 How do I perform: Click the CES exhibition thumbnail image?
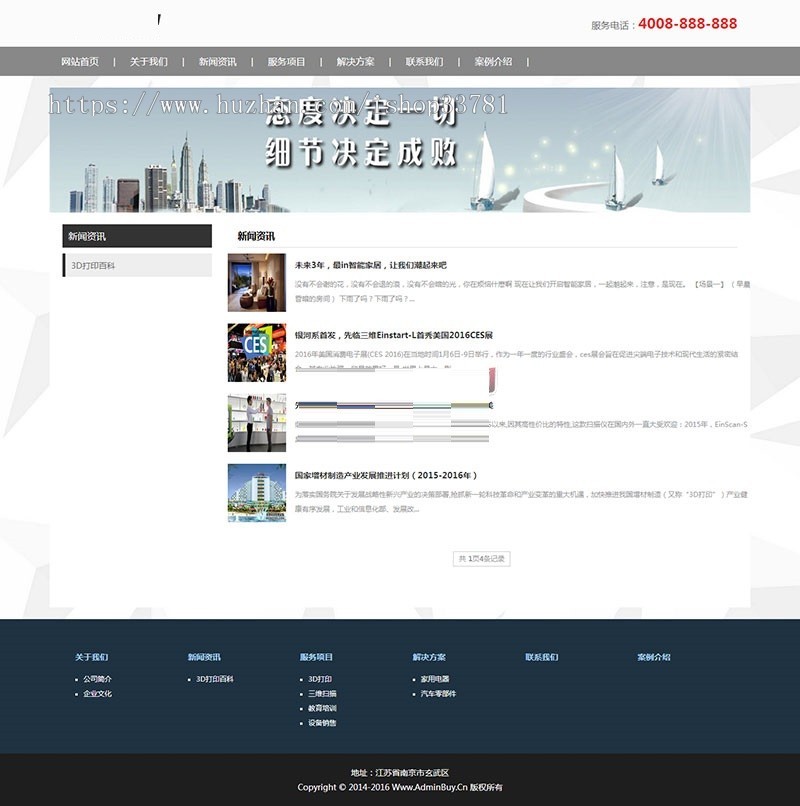(256, 354)
